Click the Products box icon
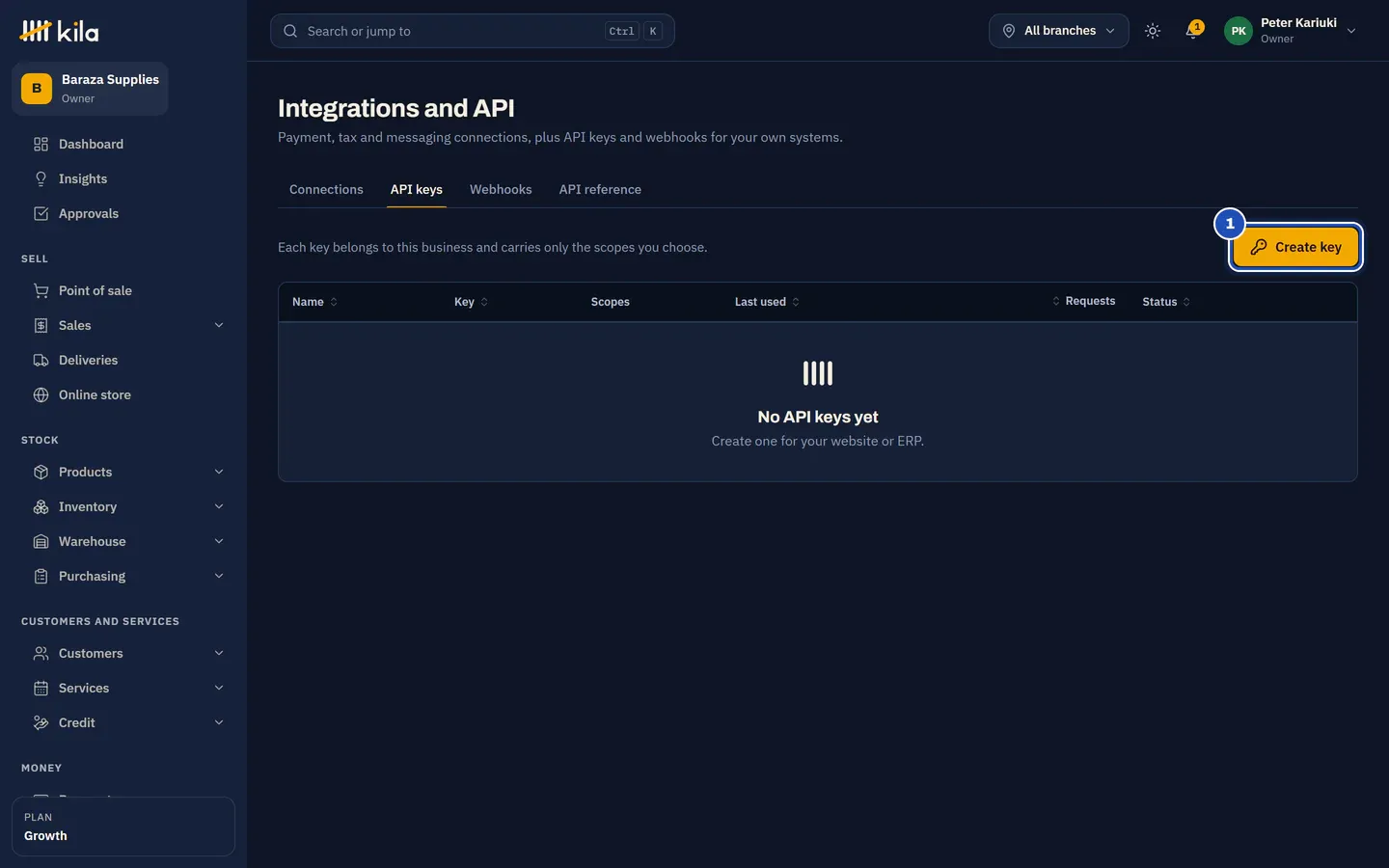The image size is (1389, 868). (41, 472)
